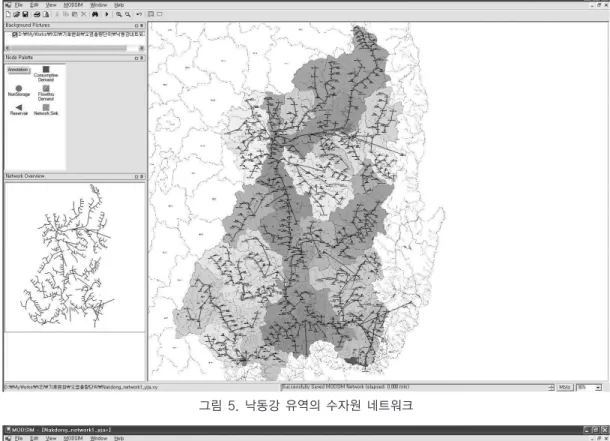Select the NonStorage node icon
Viewport: 610px width, 441px height.
click(x=19, y=88)
